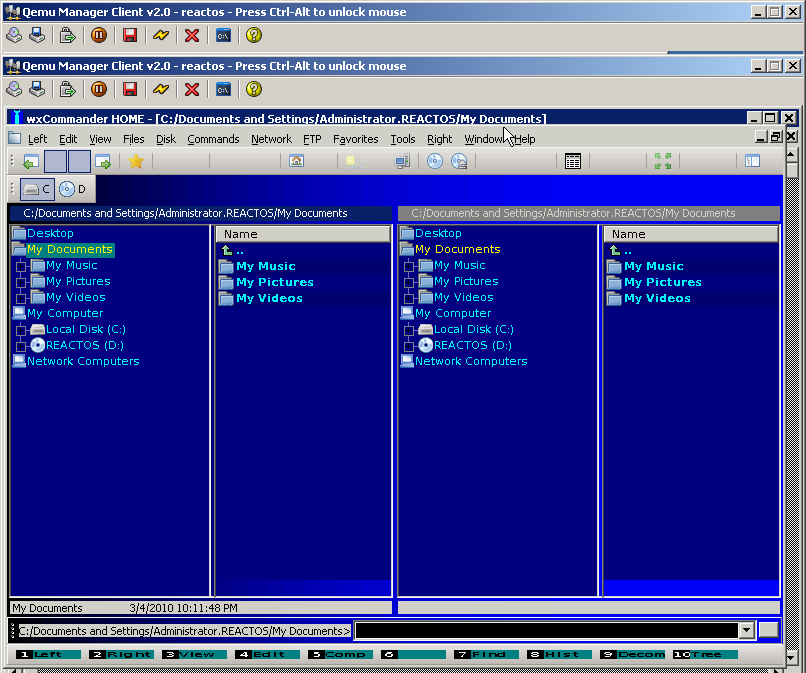The image size is (806, 673).
Task: Click the calendar grid toolbar icon
Action: click(573, 161)
